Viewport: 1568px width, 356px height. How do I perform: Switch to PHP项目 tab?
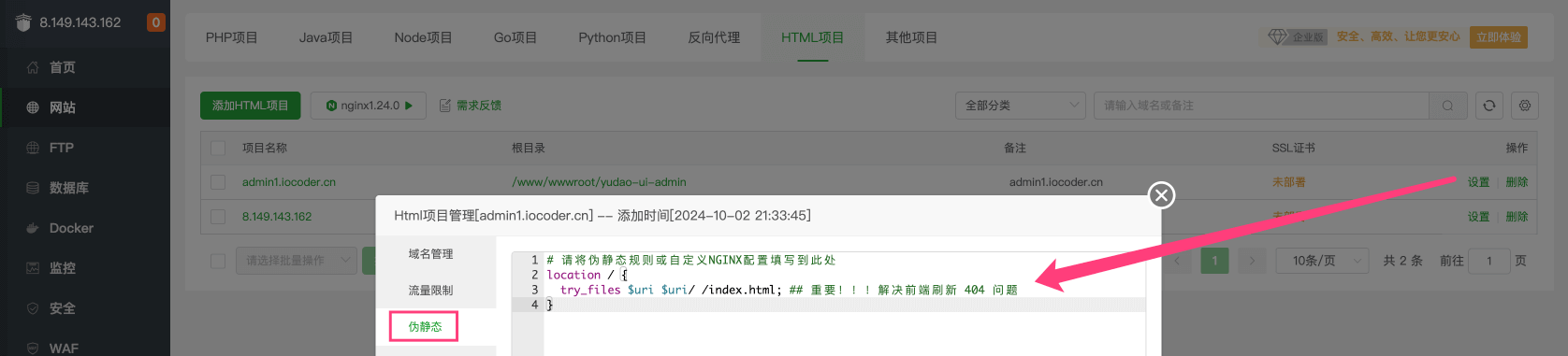click(231, 37)
